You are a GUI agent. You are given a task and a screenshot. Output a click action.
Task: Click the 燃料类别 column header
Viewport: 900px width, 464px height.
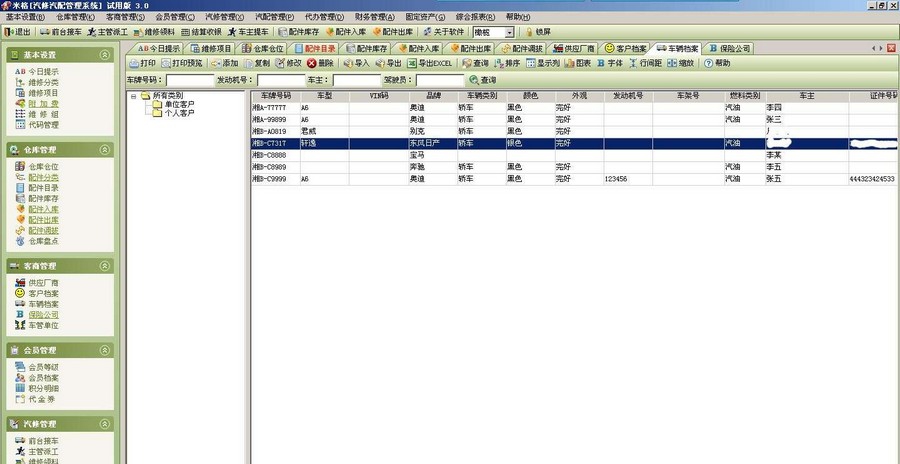pos(744,96)
